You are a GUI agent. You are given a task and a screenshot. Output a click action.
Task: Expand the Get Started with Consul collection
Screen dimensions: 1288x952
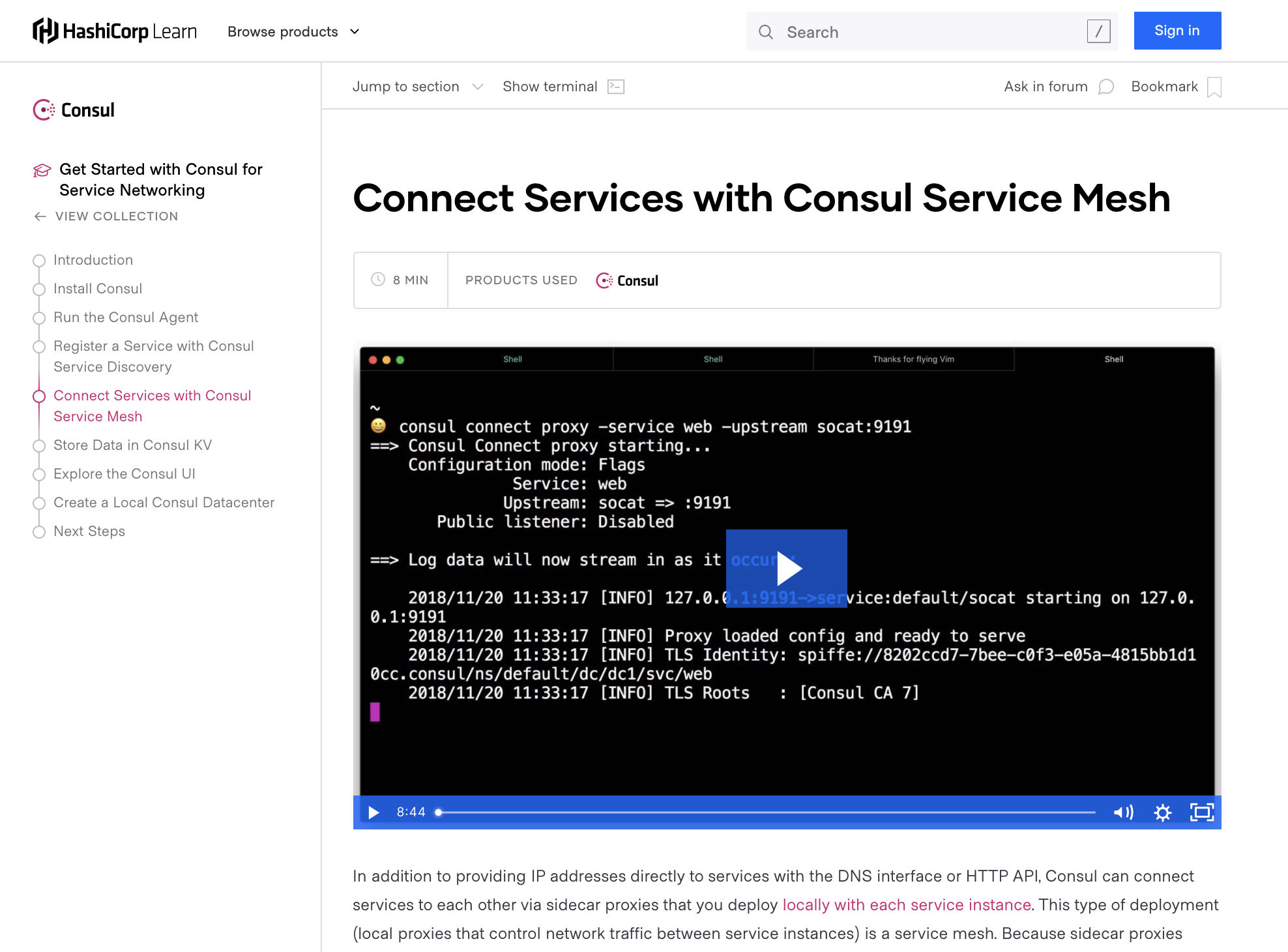tap(161, 178)
